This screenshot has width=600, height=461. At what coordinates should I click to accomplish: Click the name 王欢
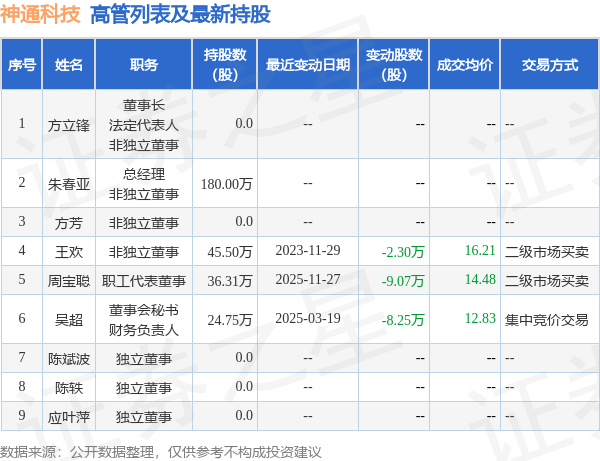tap(68, 252)
